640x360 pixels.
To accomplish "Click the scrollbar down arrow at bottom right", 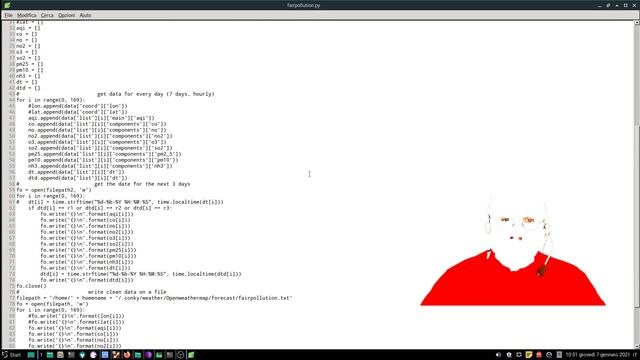I will tap(637, 346).
